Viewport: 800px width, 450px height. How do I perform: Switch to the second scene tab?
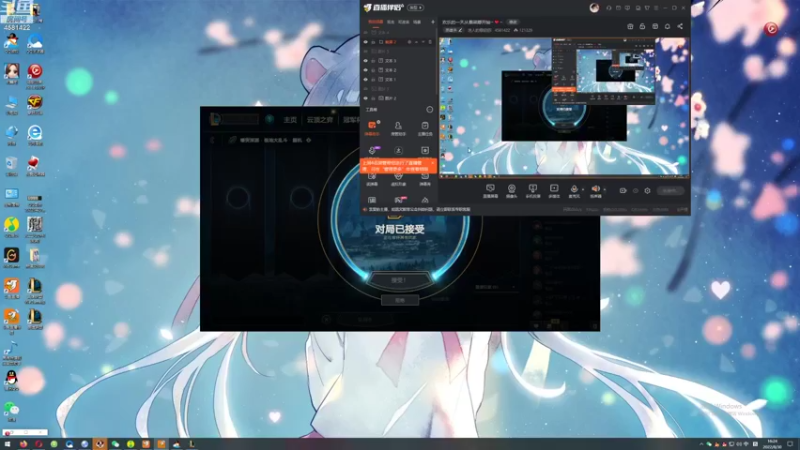click(x=390, y=22)
